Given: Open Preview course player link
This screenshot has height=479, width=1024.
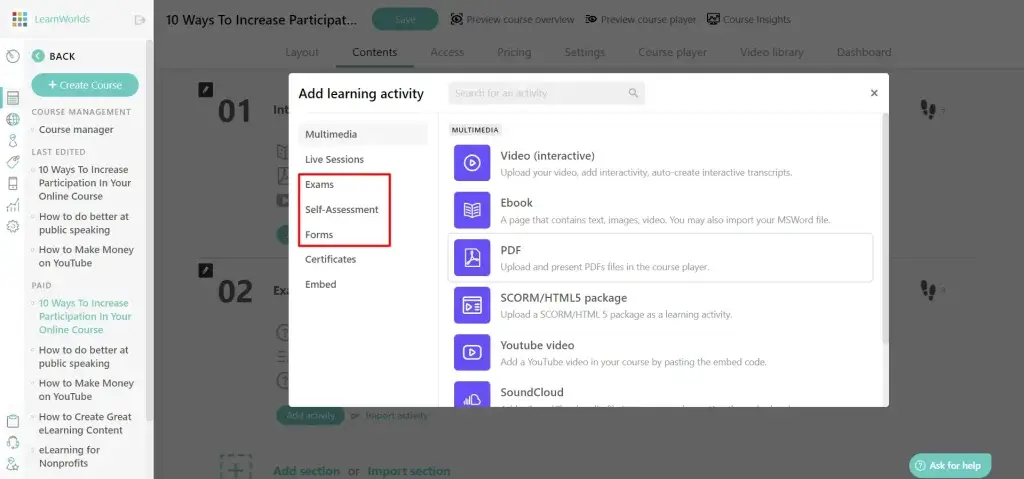Looking at the screenshot, I should coord(648,20).
